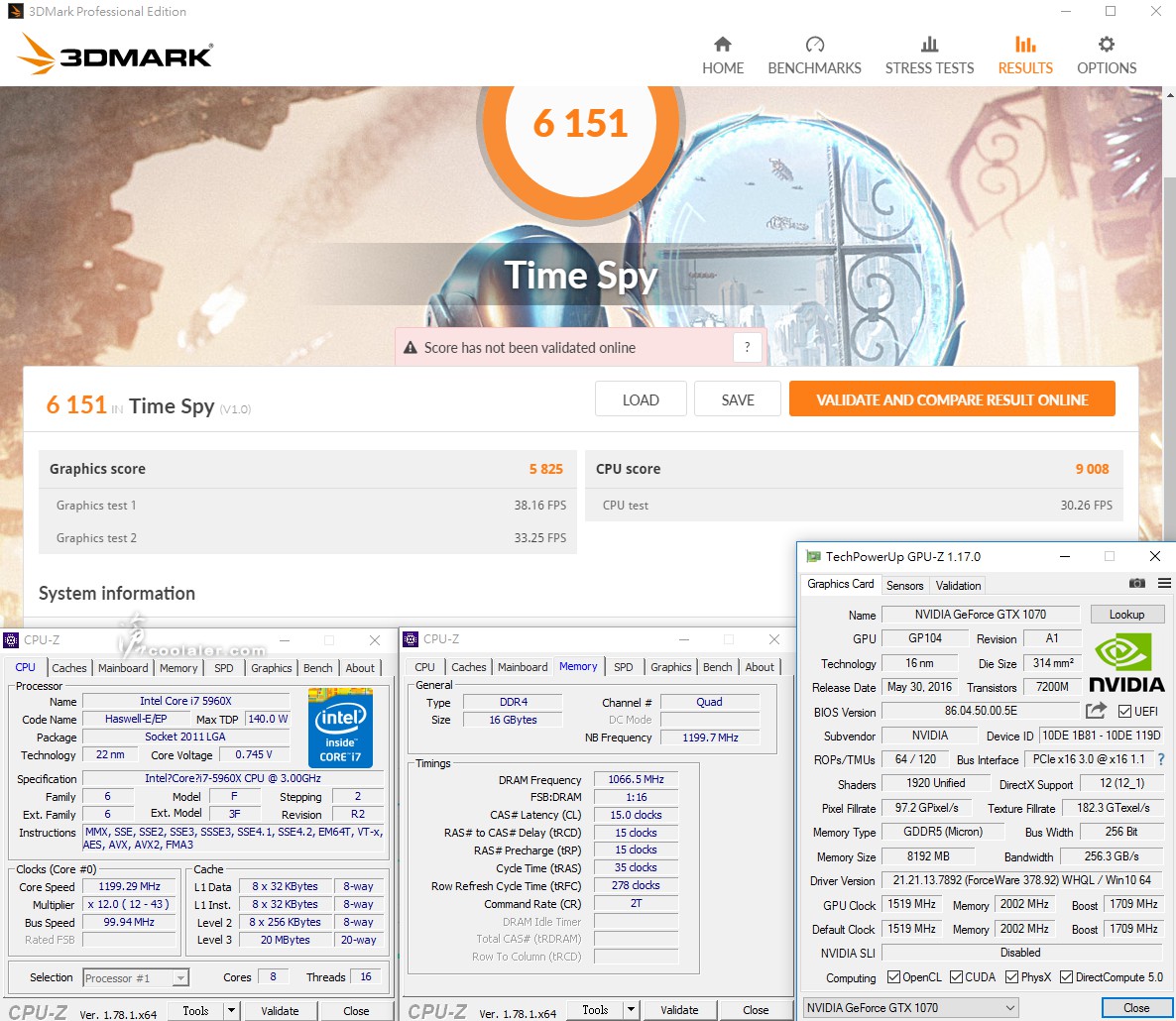Click the BIOS export share icon
This screenshot has height=1021, width=1176.
tap(1096, 711)
